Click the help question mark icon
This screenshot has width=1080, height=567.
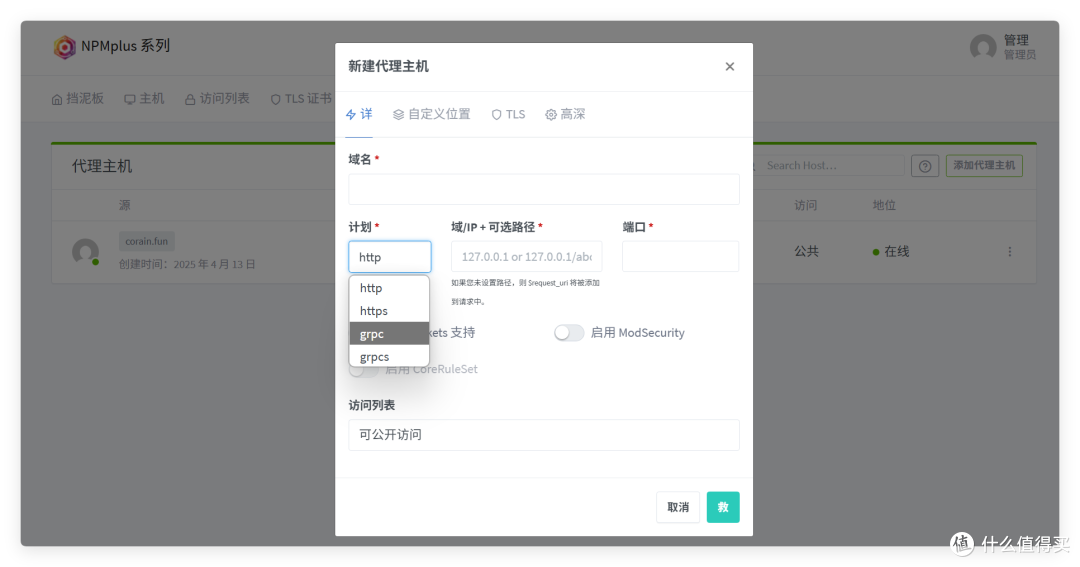point(925,166)
